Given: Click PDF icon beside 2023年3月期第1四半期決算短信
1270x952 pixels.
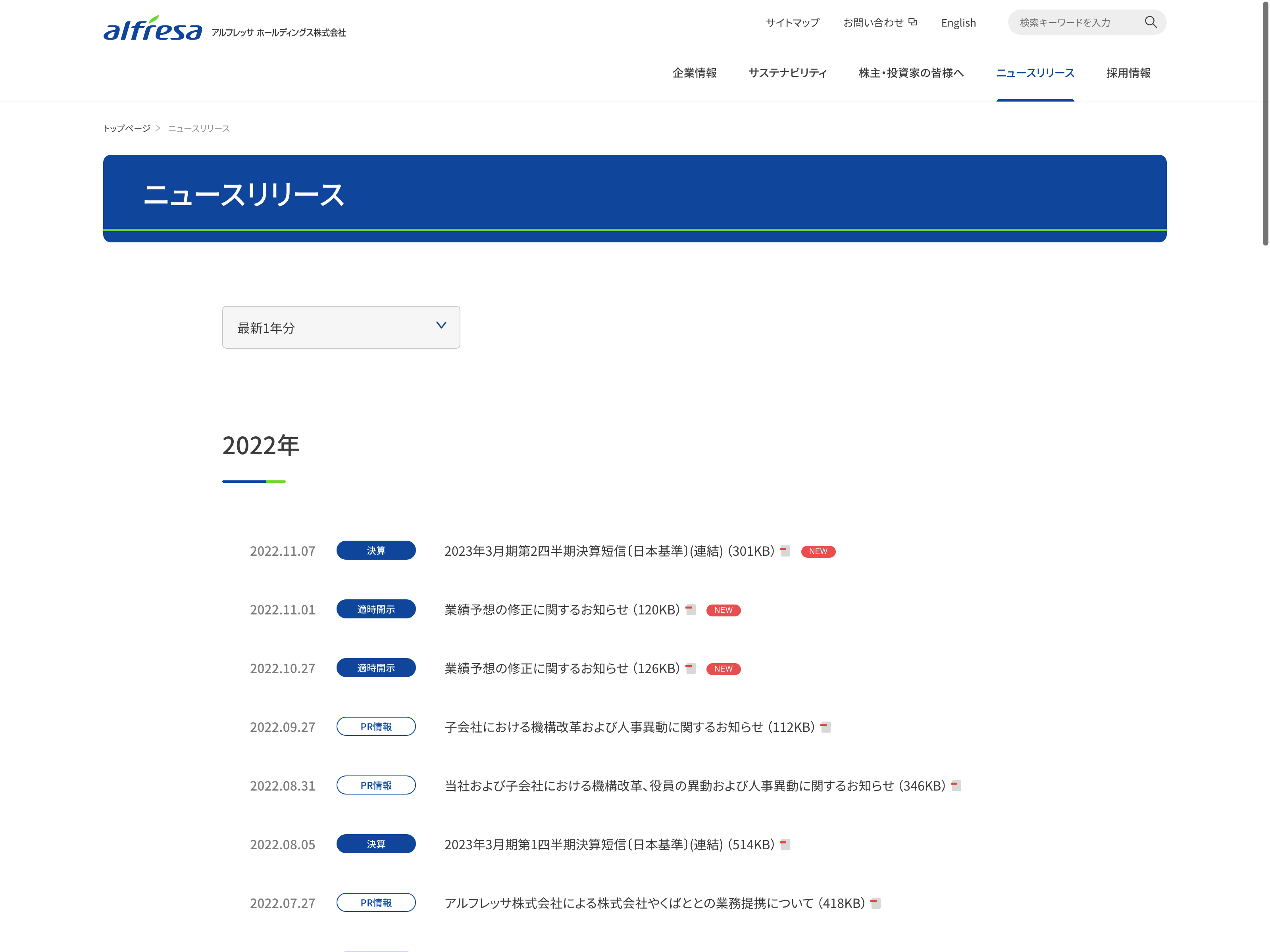Looking at the screenshot, I should pyautogui.click(x=785, y=844).
